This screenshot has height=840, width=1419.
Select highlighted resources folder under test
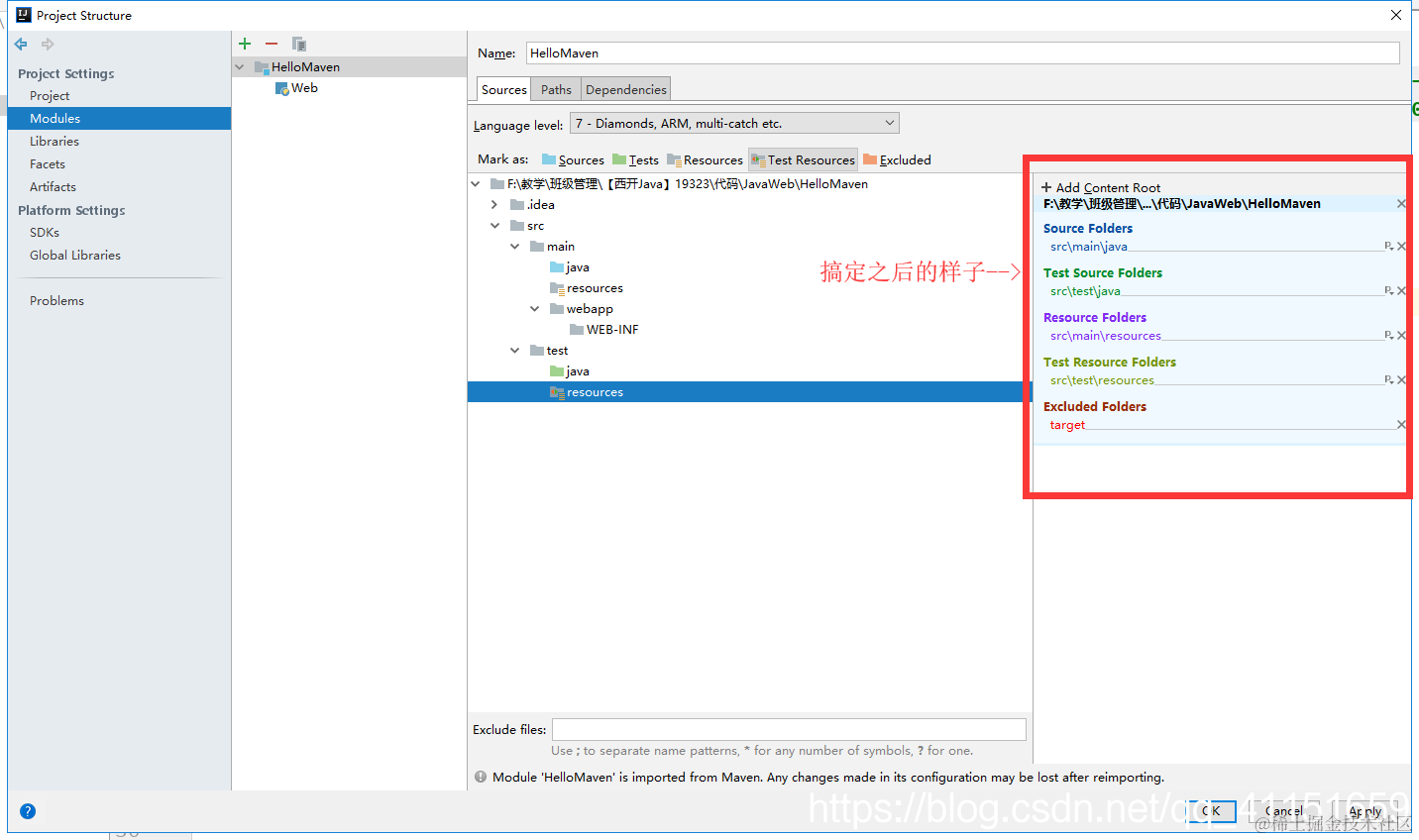point(749,392)
